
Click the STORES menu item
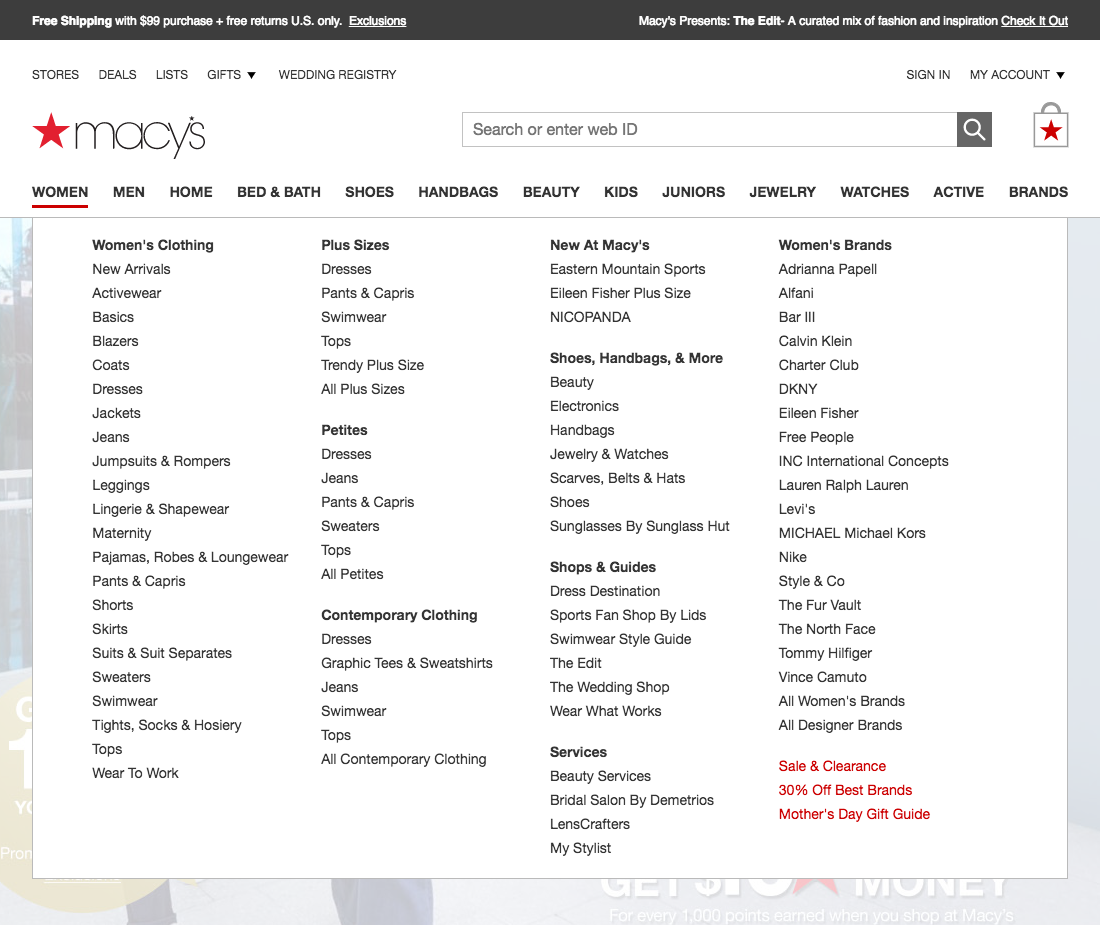point(55,74)
